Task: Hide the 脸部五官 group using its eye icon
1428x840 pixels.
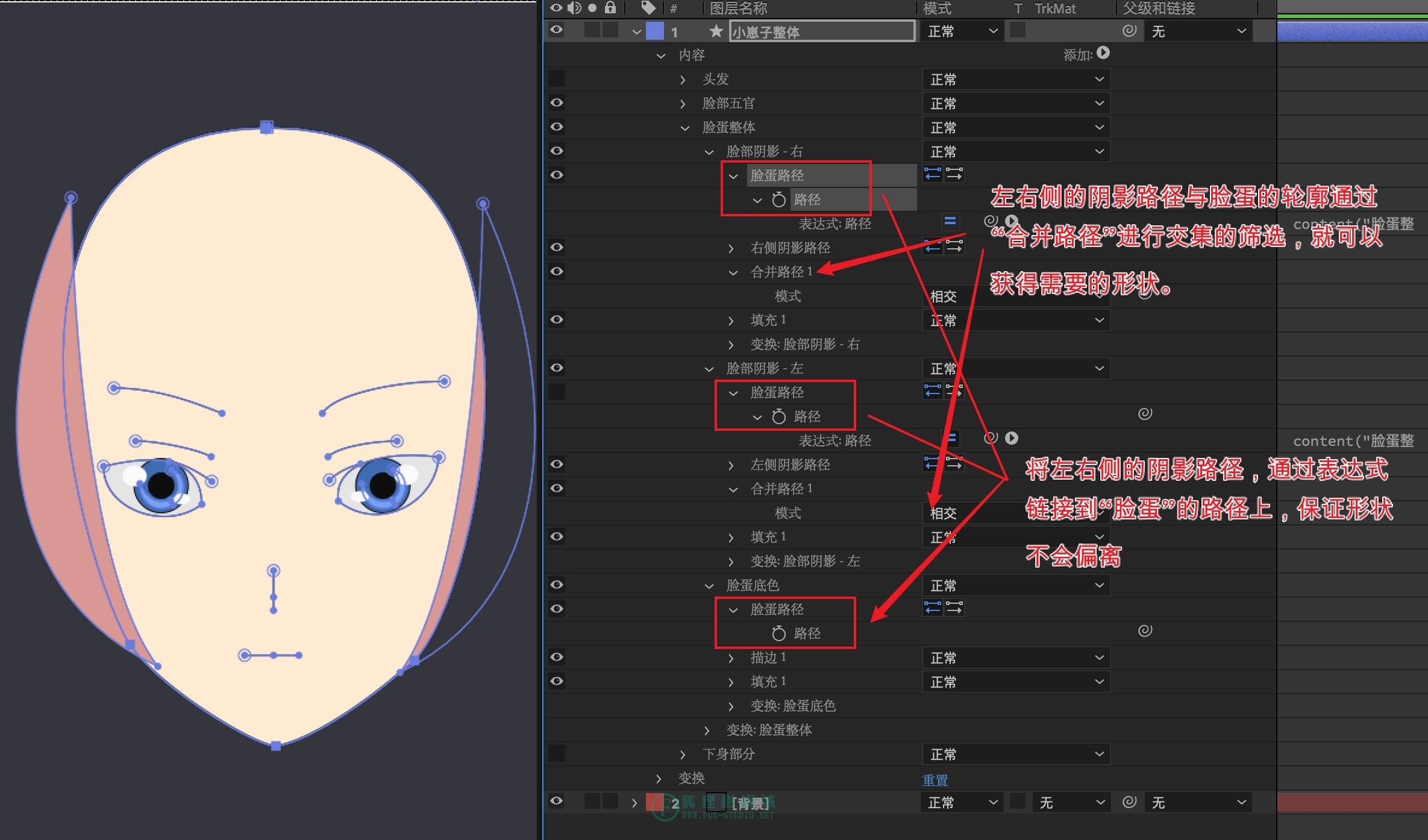Action: [x=557, y=102]
